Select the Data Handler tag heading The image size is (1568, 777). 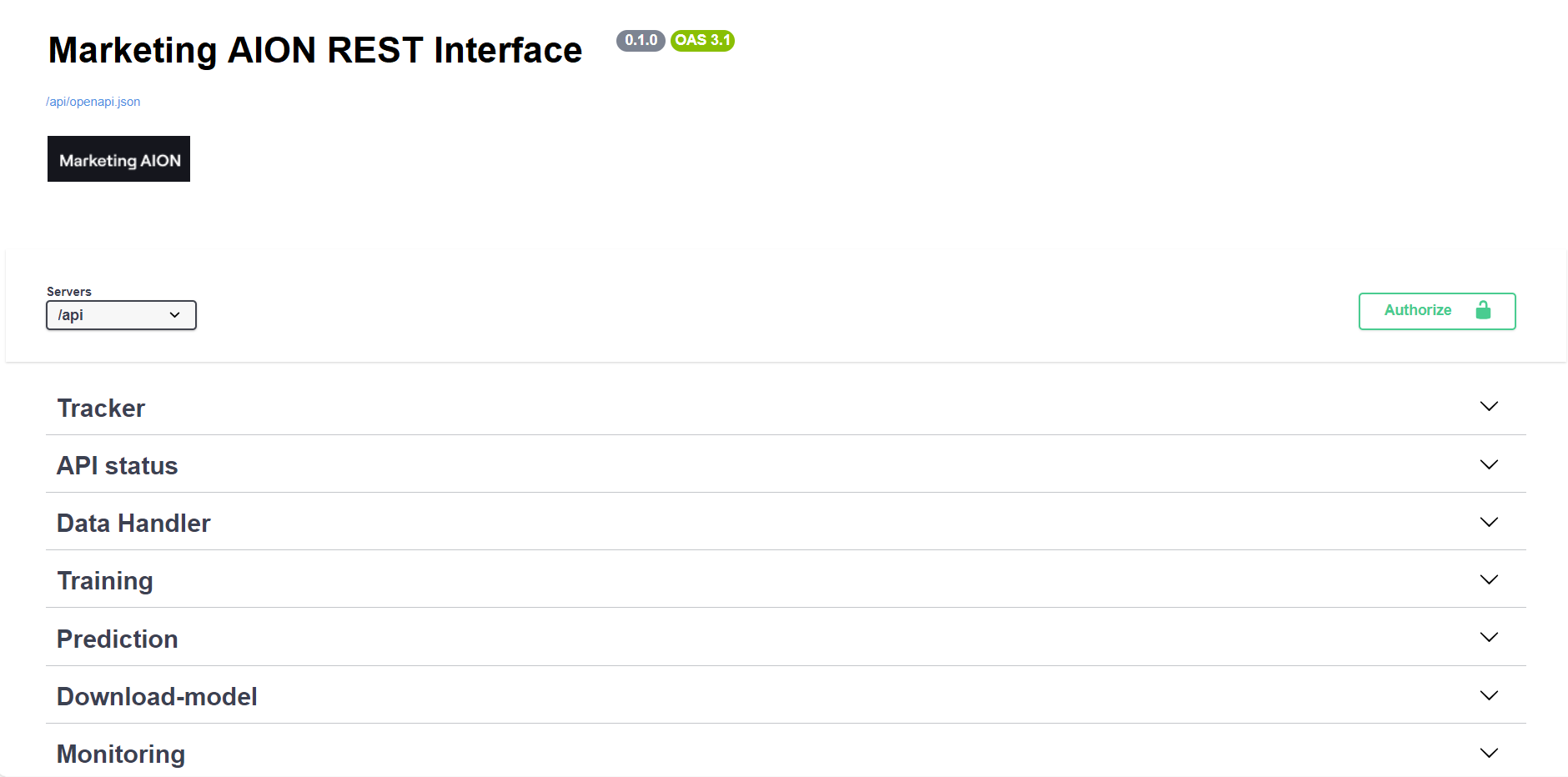tap(133, 524)
